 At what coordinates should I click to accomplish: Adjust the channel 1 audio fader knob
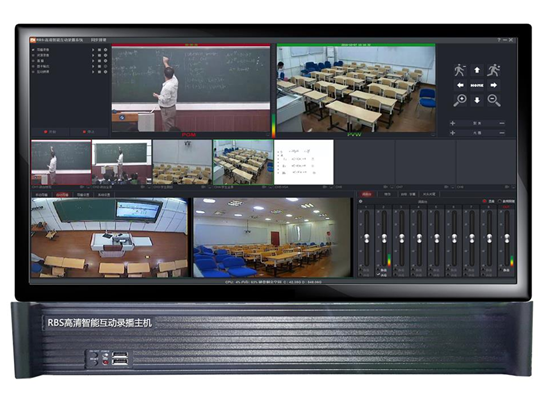pos(367,238)
